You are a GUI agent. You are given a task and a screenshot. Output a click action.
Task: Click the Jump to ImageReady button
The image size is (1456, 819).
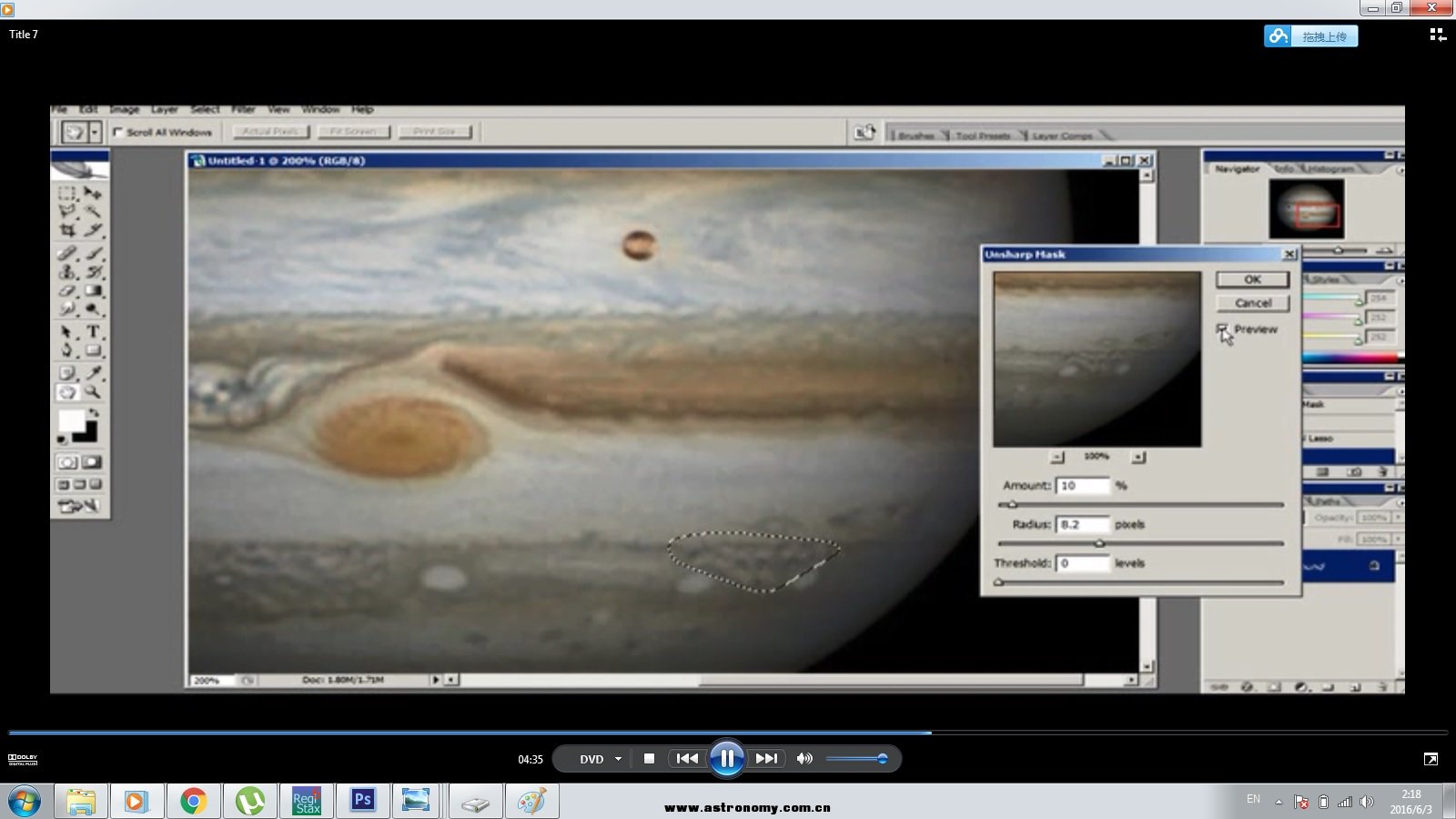tap(79, 506)
